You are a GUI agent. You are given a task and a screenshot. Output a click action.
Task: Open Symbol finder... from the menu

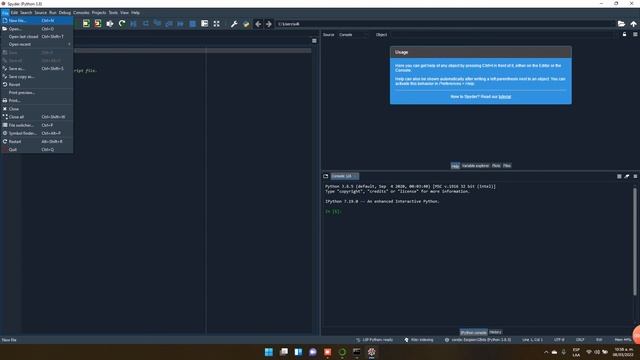point(37,133)
